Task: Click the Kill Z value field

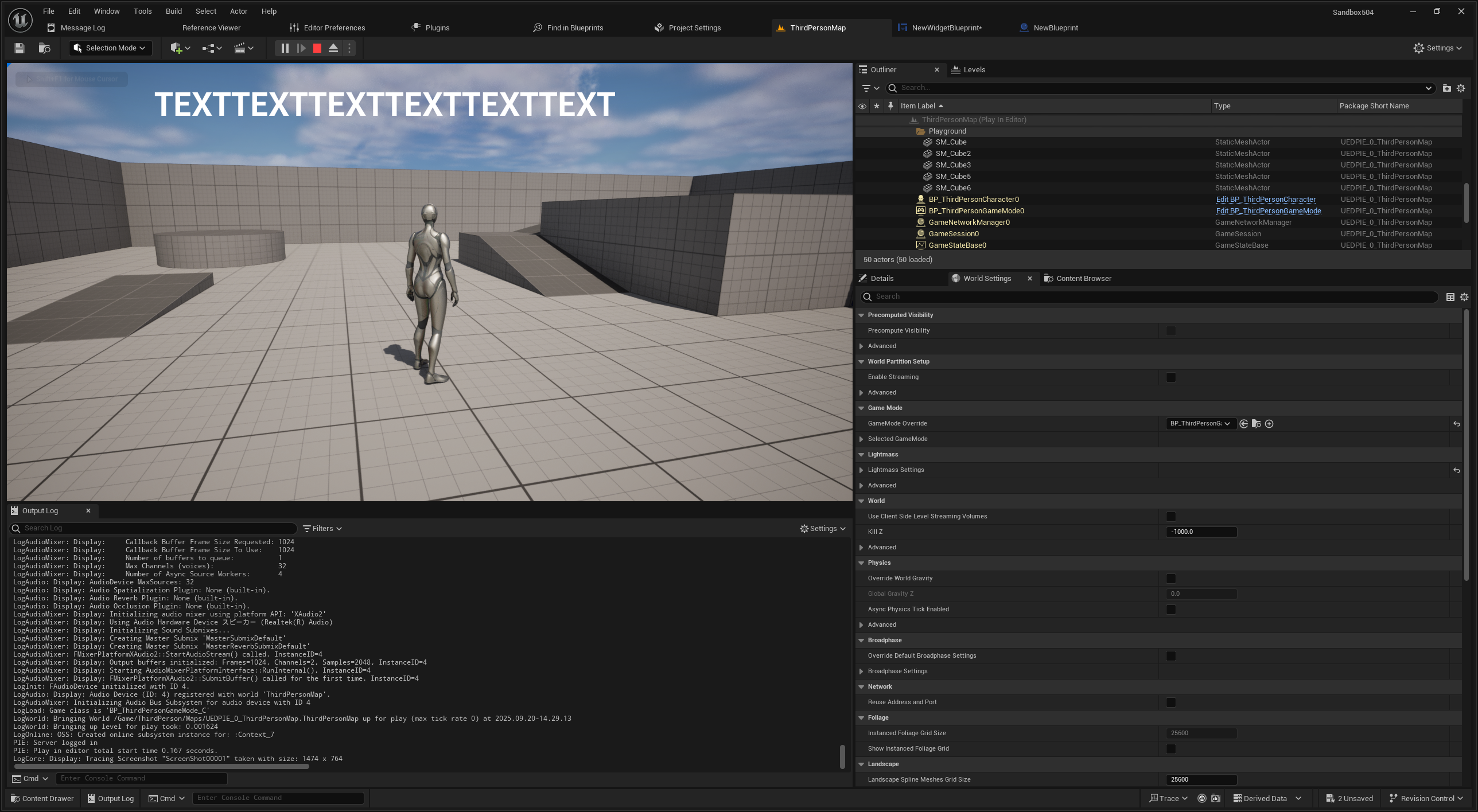Action: tap(1201, 532)
